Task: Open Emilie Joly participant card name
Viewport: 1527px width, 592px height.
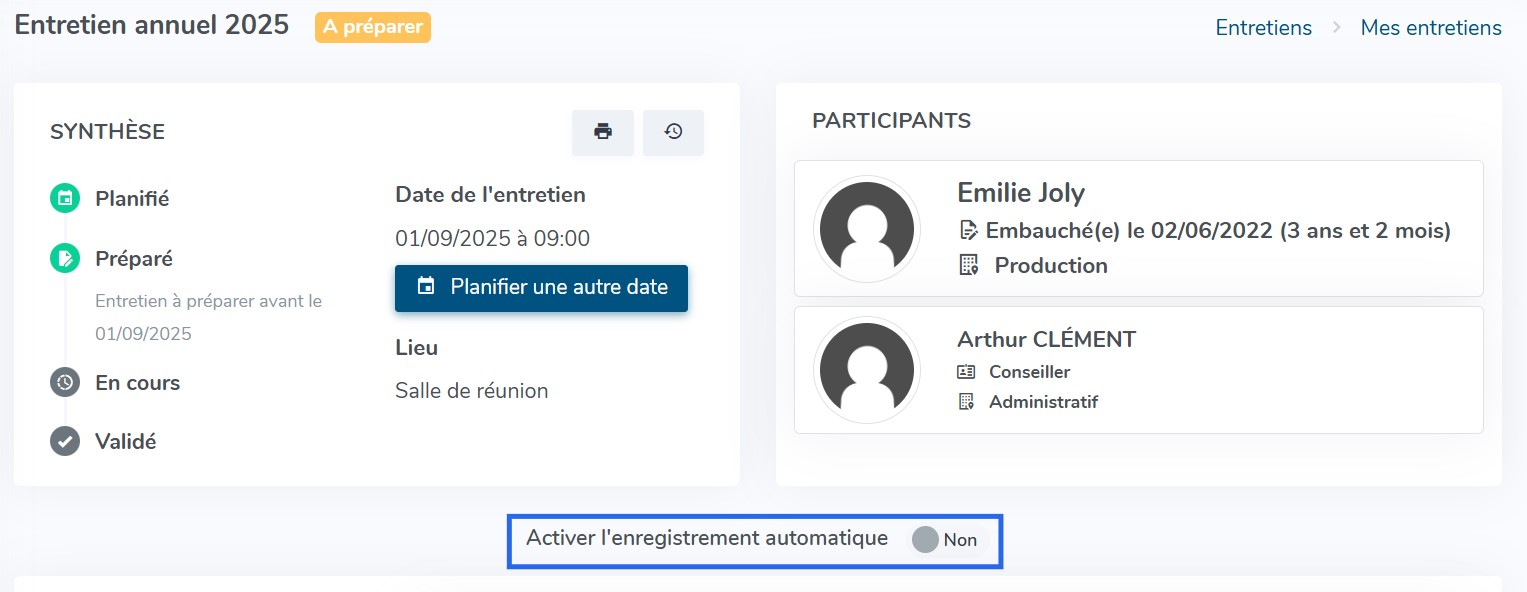Action: click(1021, 192)
